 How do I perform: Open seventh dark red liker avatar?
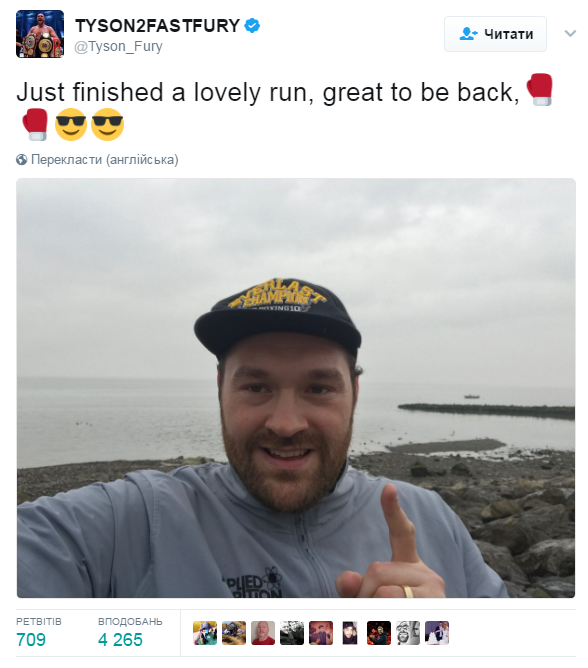coord(379,633)
